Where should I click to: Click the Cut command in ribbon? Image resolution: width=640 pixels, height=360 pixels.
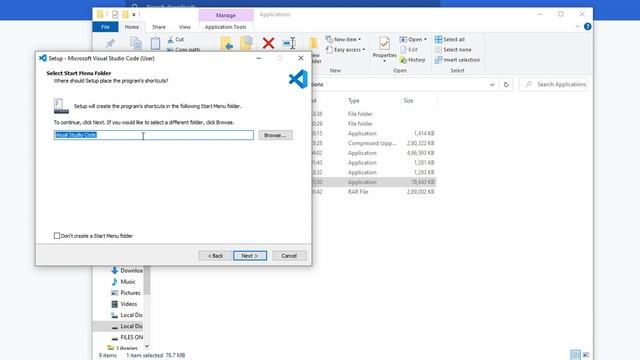click(x=176, y=40)
